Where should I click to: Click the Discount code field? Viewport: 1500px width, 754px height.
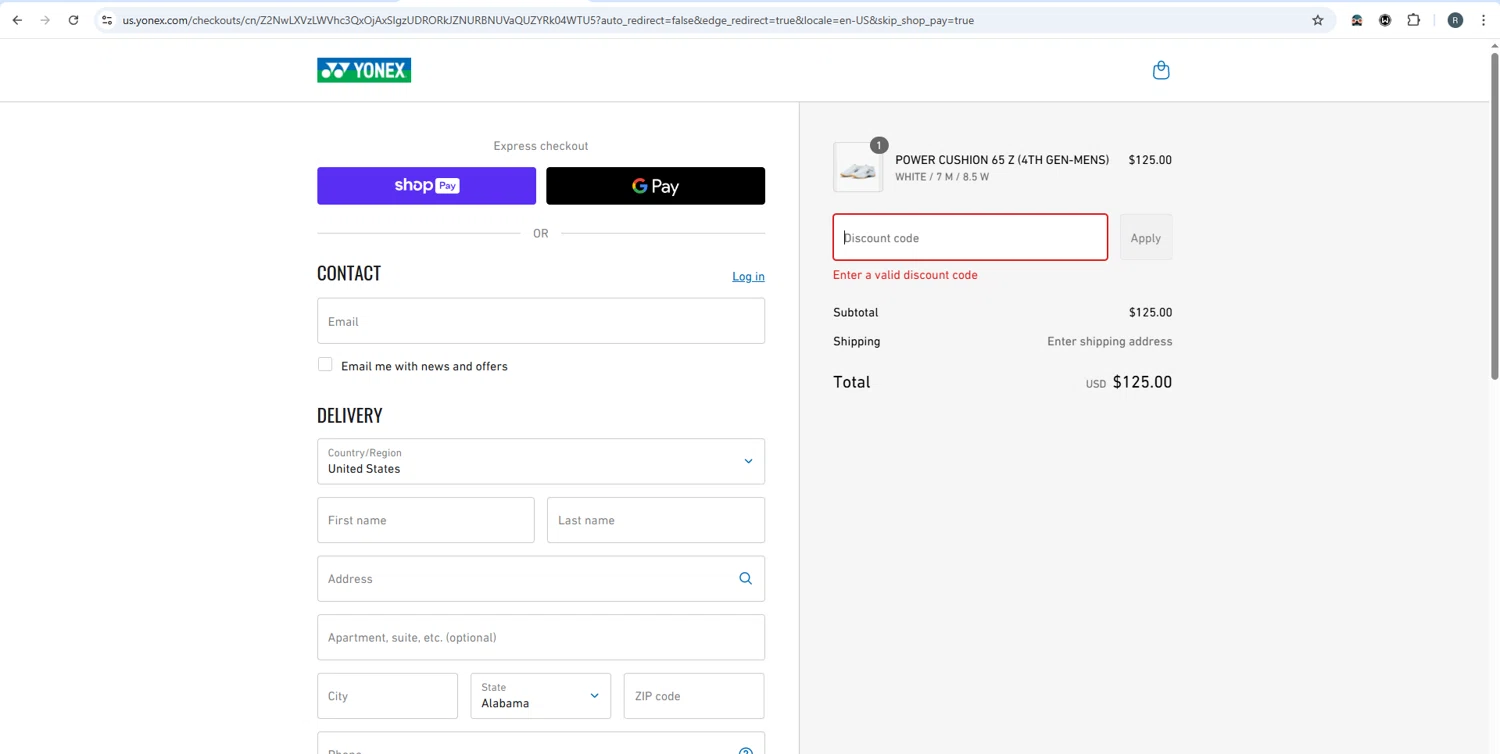(970, 238)
